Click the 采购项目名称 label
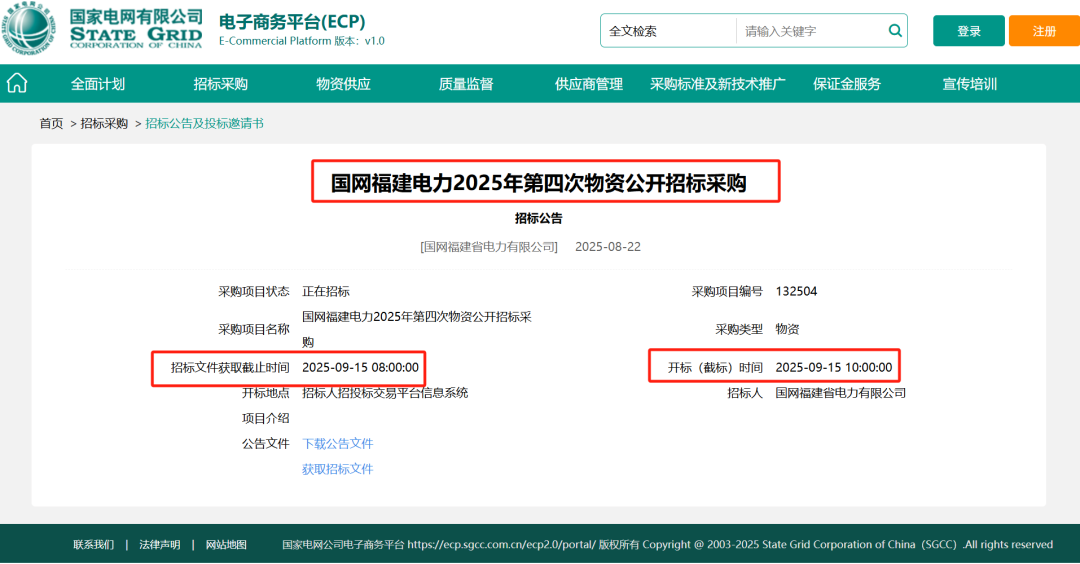Screen dimensions: 1080x564 click(x=253, y=329)
